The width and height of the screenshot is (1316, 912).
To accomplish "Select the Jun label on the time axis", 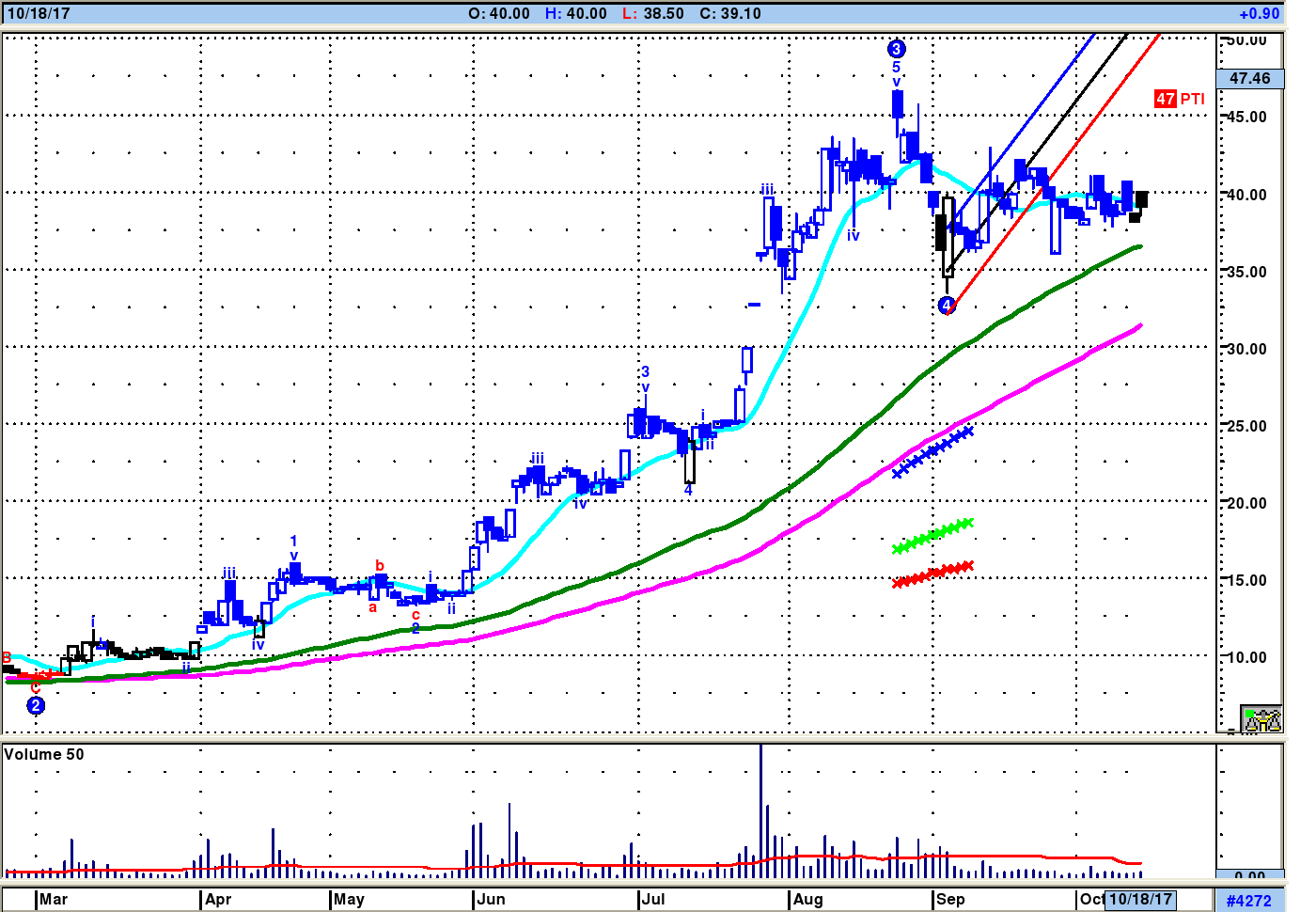I will [x=491, y=899].
